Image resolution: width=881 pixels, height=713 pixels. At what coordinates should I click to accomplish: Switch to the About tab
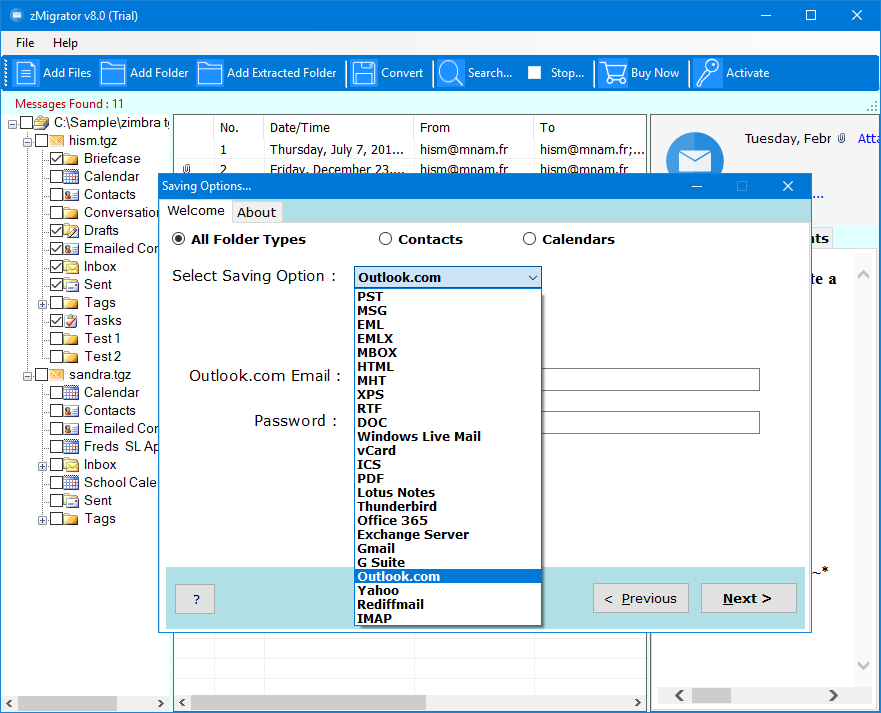click(x=256, y=212)
